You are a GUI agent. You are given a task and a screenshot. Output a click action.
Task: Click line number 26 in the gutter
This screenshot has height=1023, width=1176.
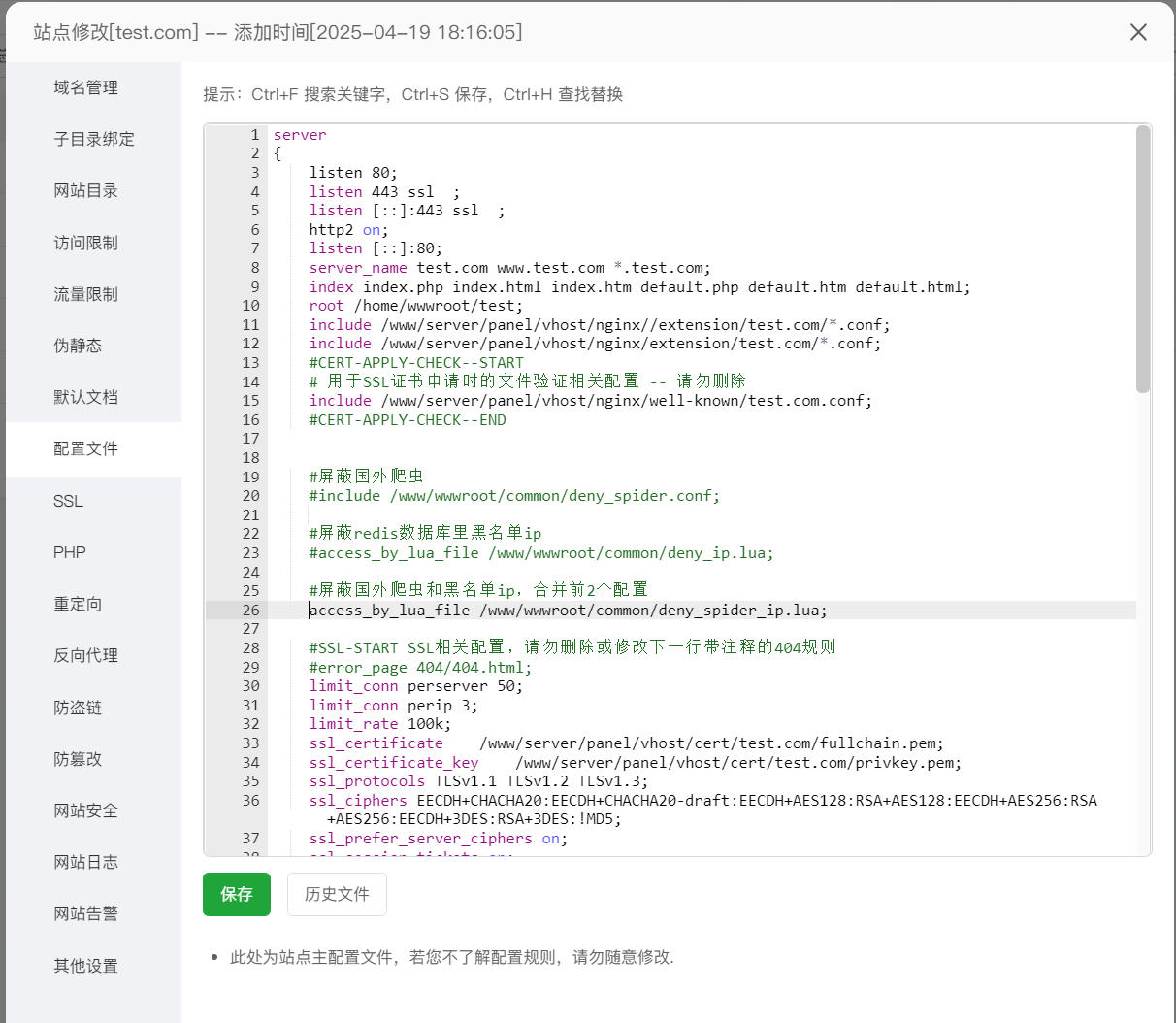(251, 610)
